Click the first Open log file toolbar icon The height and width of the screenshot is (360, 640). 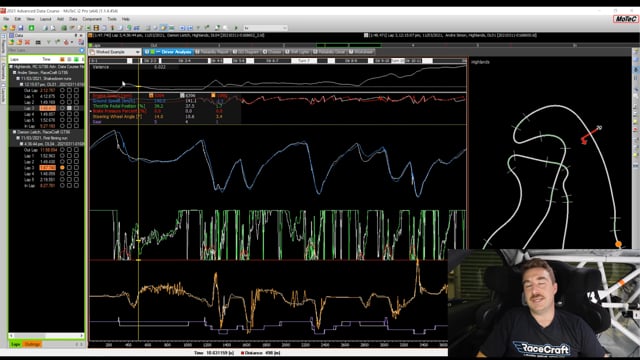point(5,28)
